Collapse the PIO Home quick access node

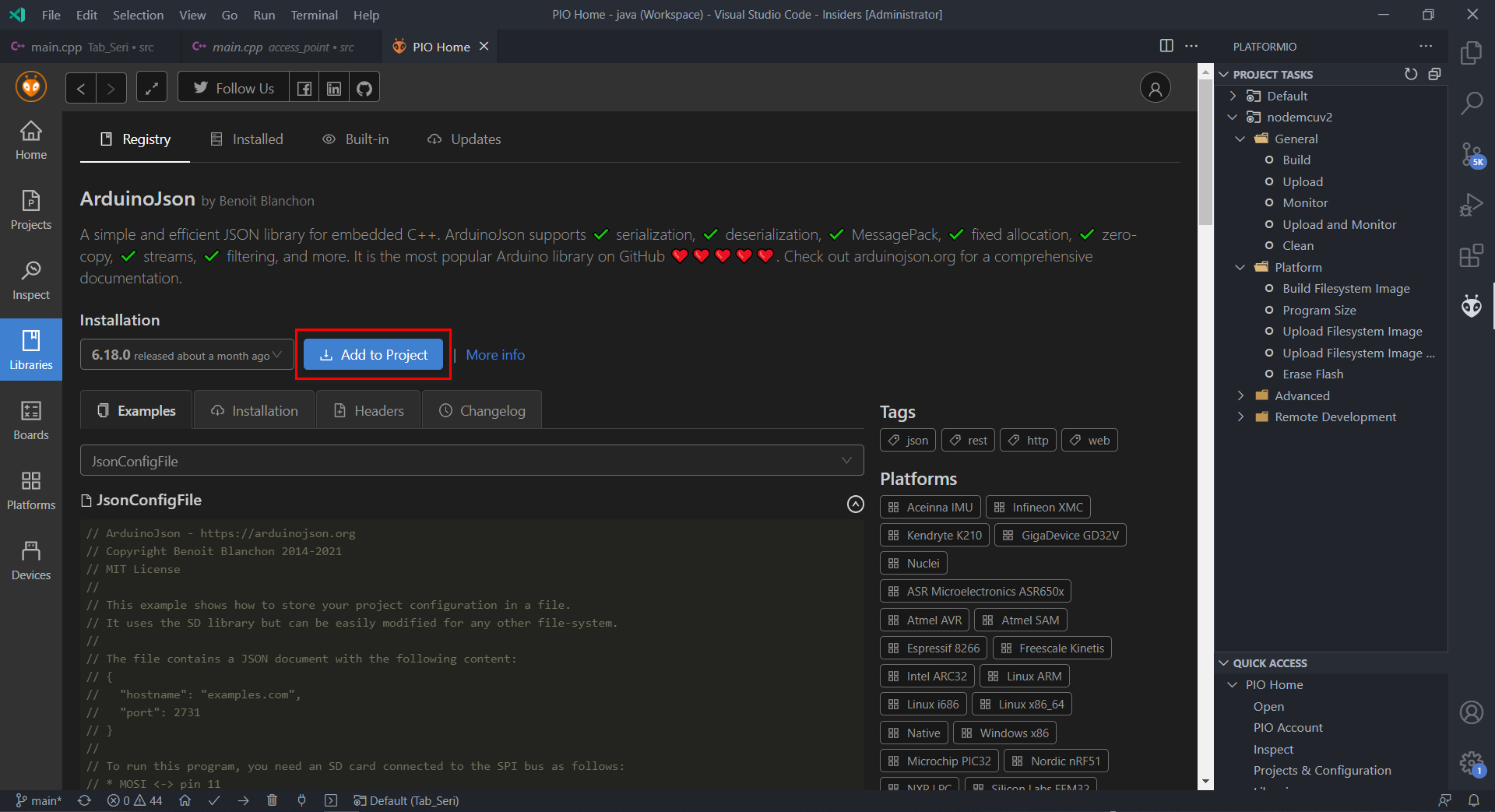pos(1233,684)
